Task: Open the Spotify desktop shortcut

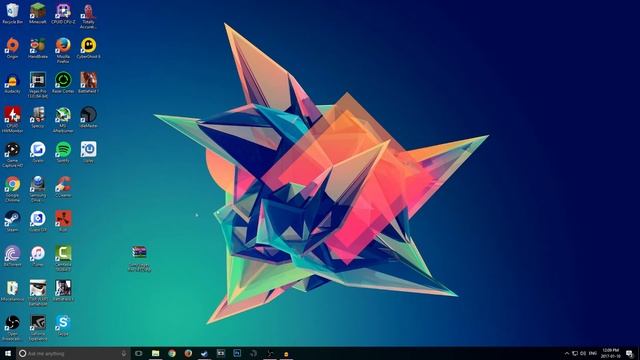Action: (63, 152)
